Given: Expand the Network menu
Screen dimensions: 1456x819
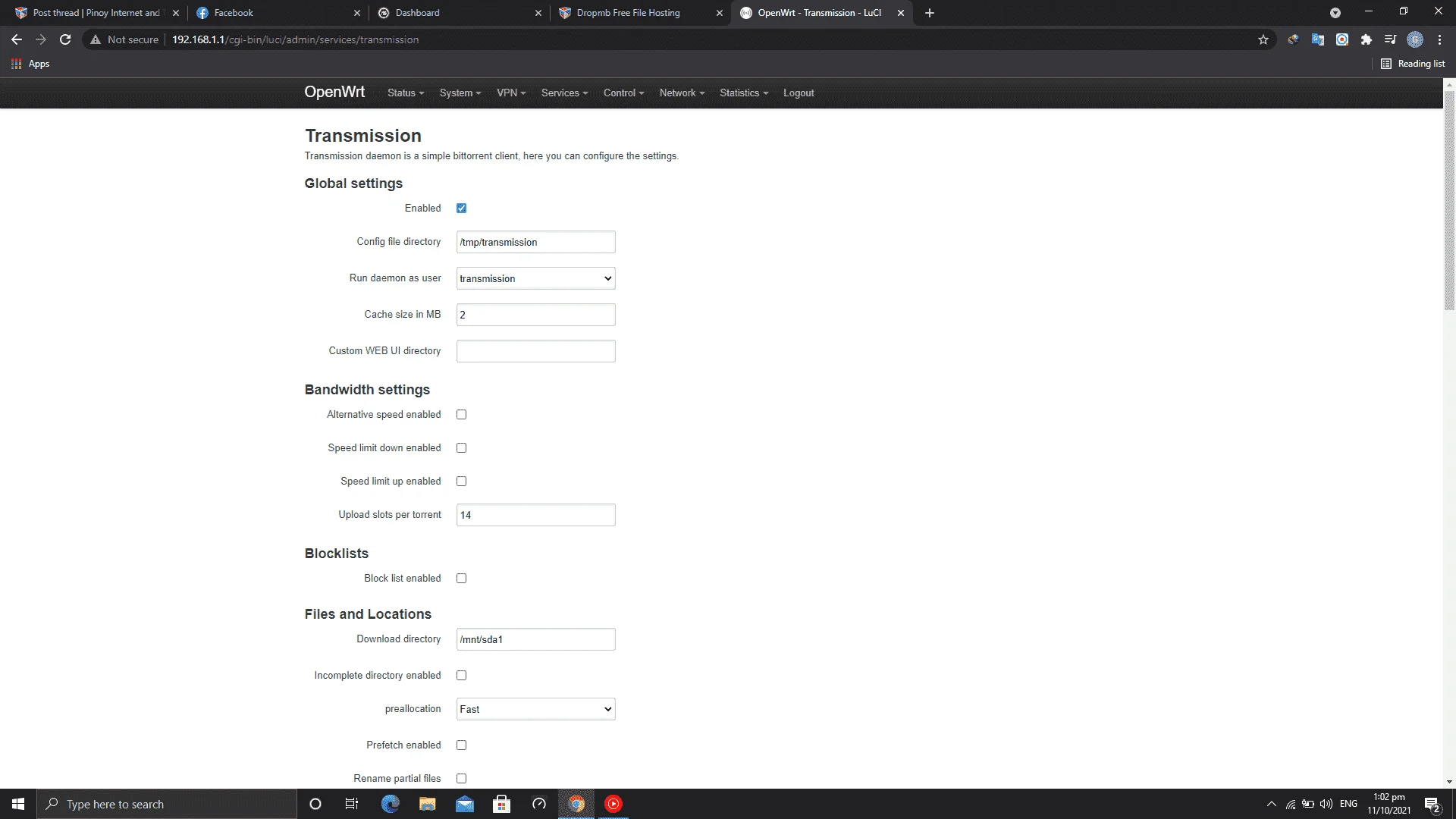Looking at the screenshot, I should click(682, 93).
